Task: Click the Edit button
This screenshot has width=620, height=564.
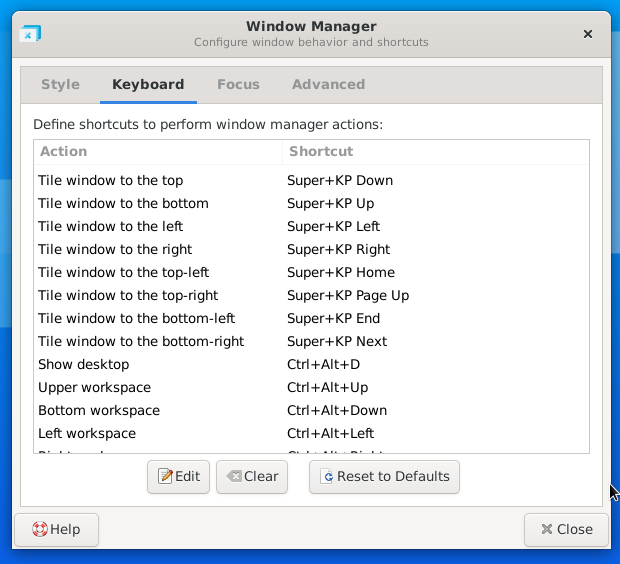Action: click(x=178, y=477)
